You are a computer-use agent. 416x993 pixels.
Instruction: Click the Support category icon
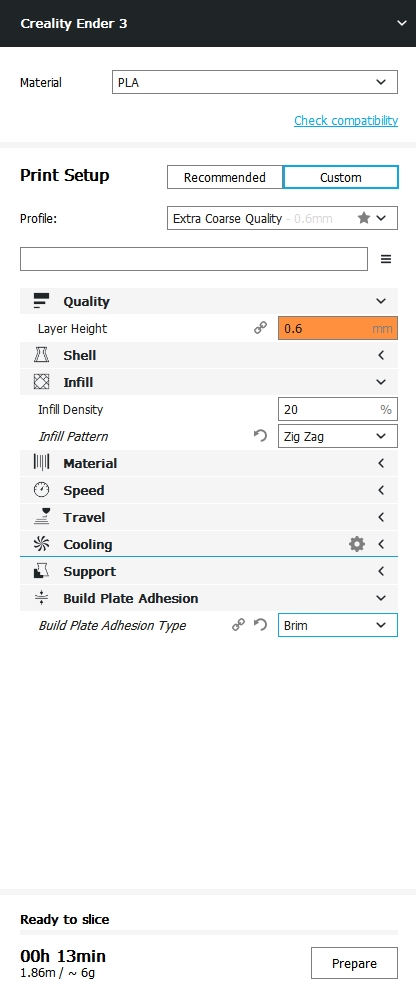(x=41, y=571)
